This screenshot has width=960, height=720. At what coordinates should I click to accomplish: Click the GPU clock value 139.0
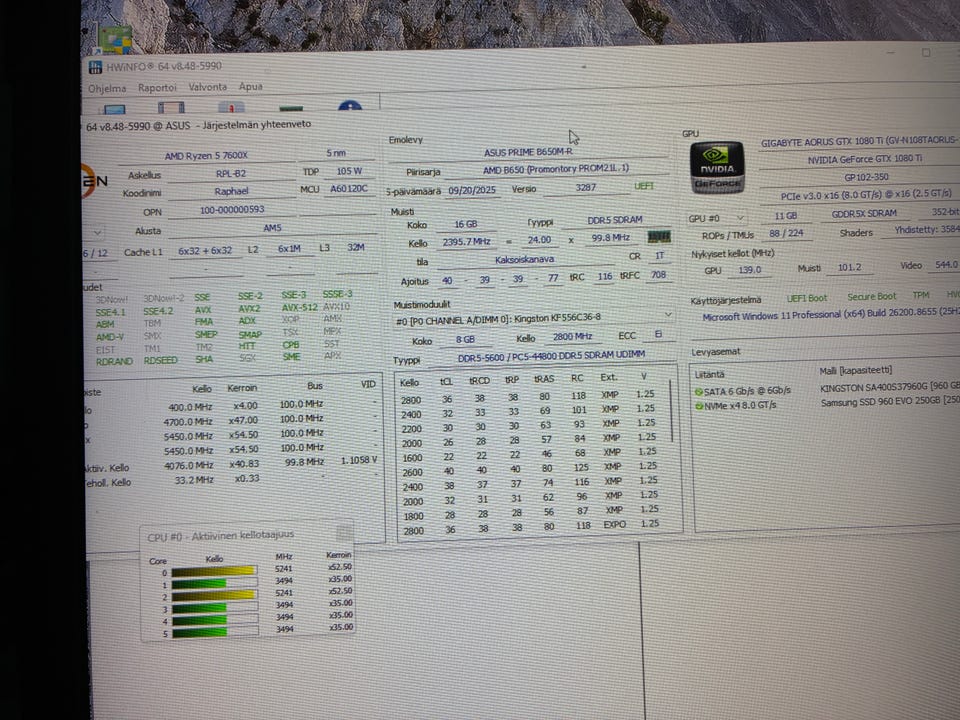[749, 270]
